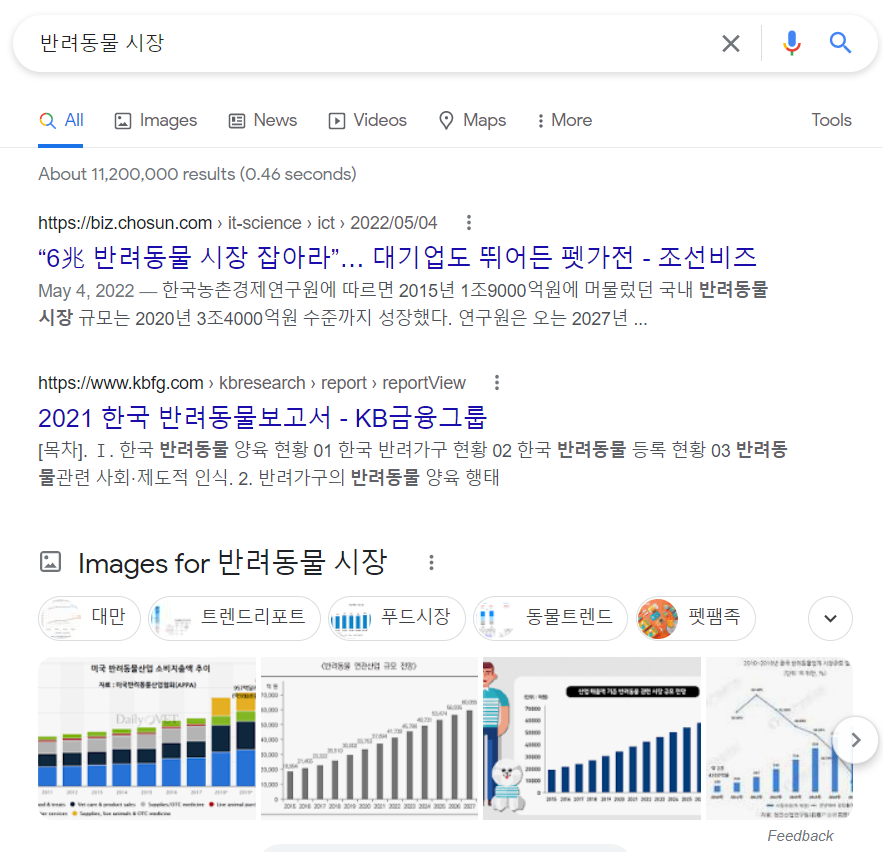Screen dimensions: 883x852
Task: Open options menu for biz.chosun.com result
Action: [469, 223]
